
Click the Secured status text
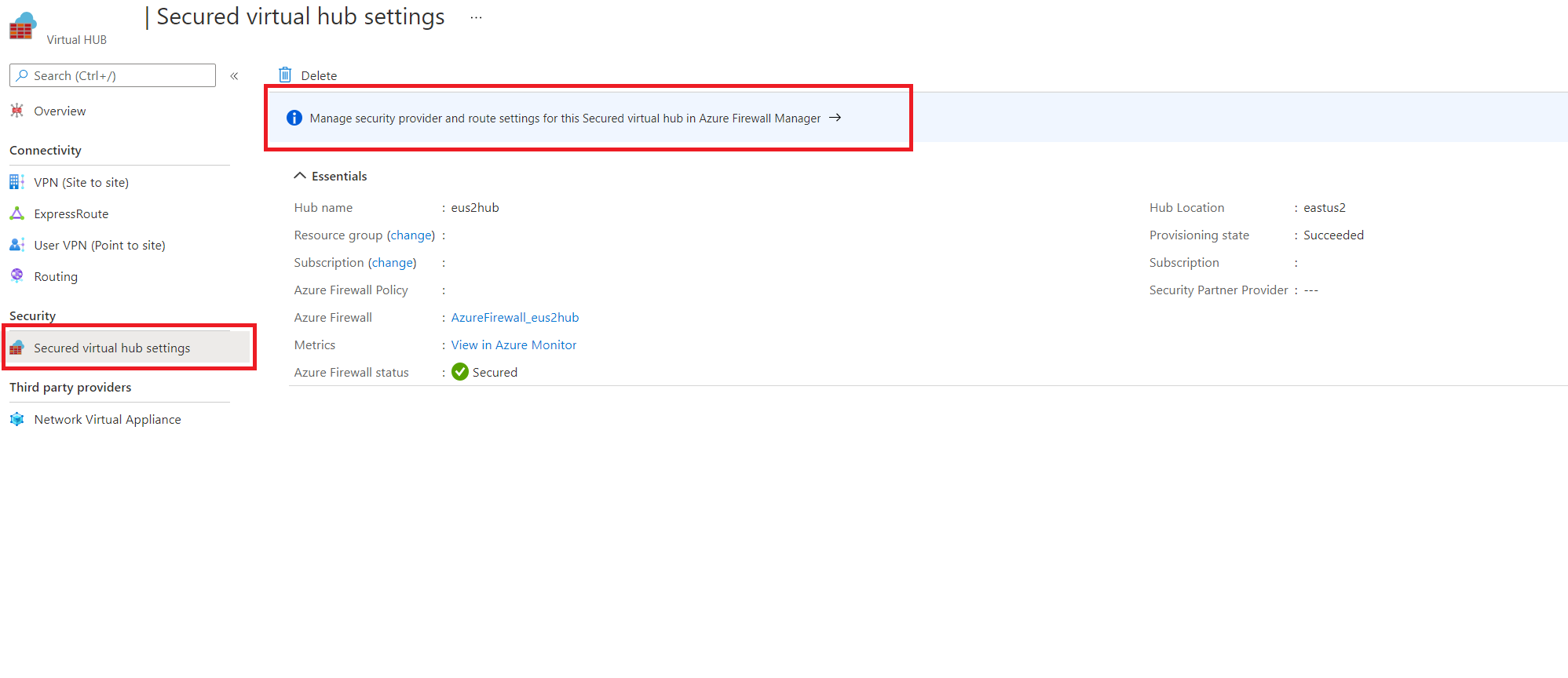pyautogui.click(x=495, y=373)
